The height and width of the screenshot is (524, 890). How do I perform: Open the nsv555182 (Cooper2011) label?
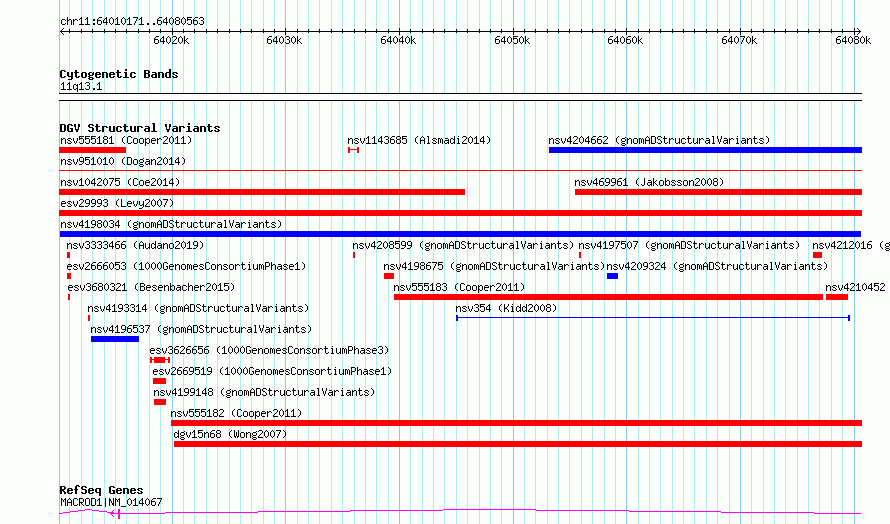point(236,413)
